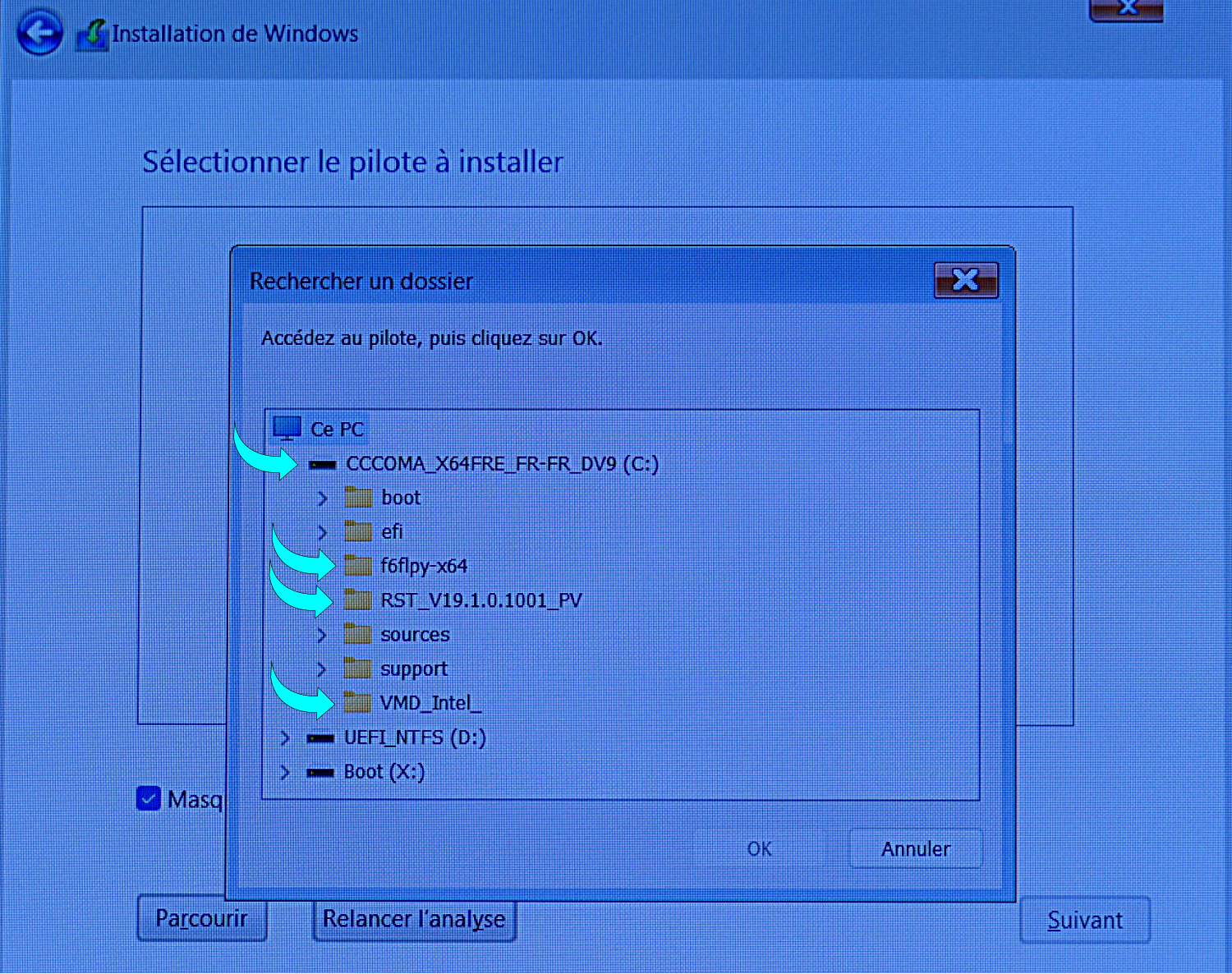Click the Suivant button
This screenshot has height=974, width=1232.
coord(1085,921)
